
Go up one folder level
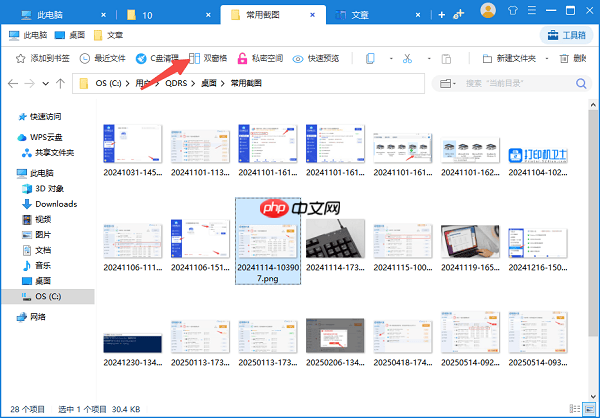60,83
